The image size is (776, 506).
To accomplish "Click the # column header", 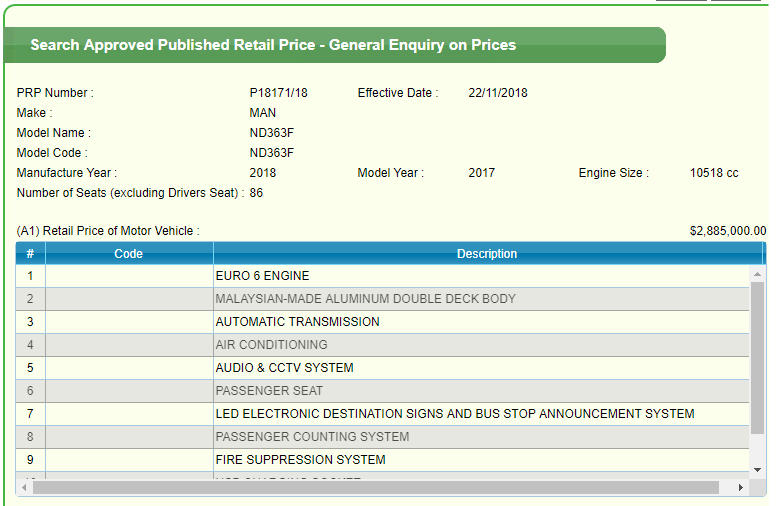I will point(30,254).
